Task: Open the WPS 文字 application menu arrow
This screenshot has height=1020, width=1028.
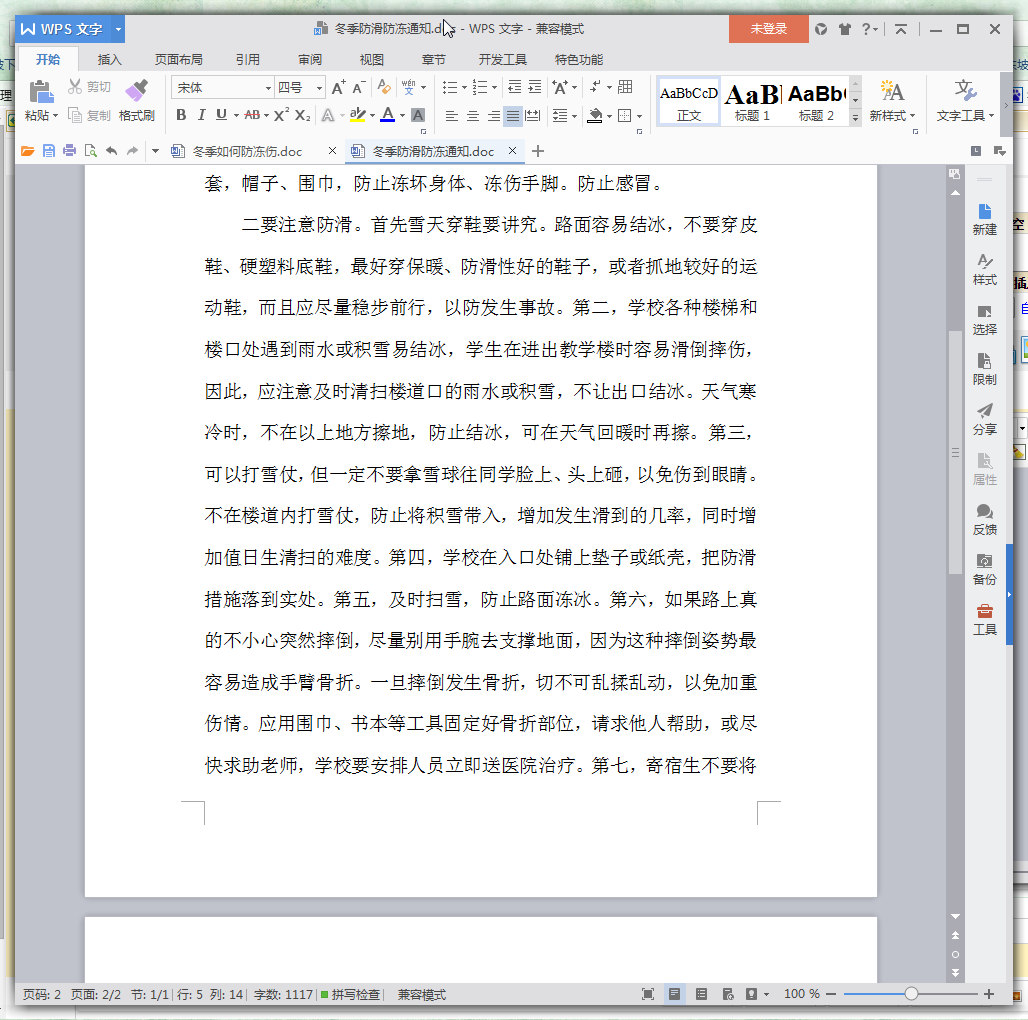Action: [x=118, y=29]
